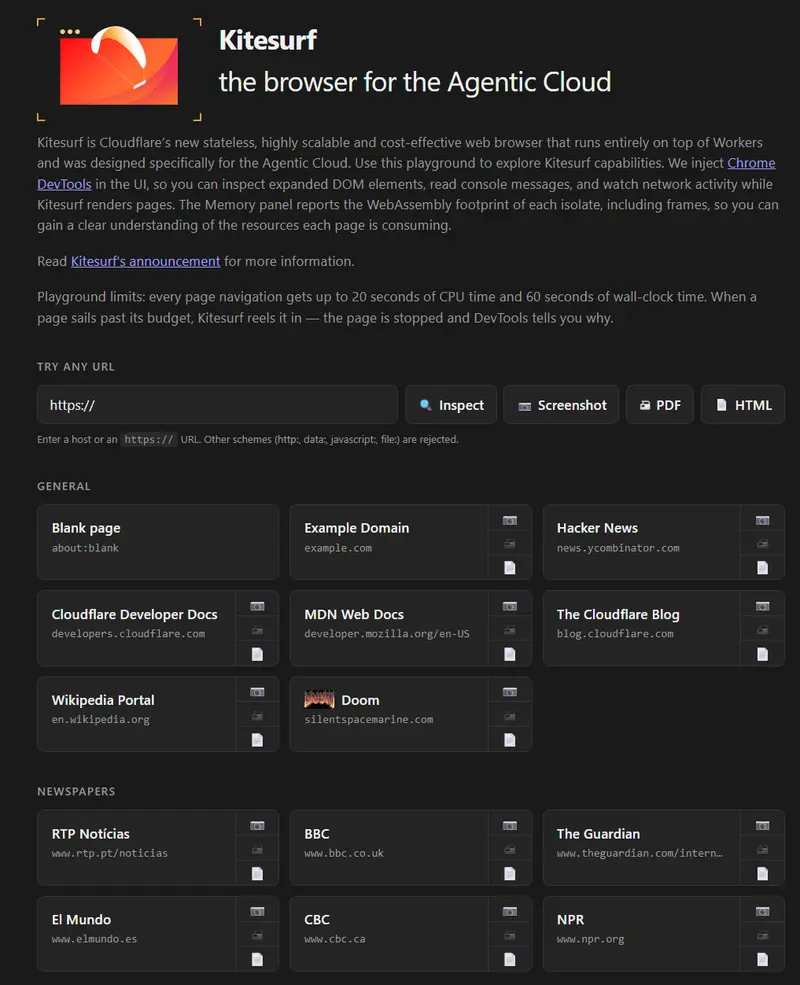The width and height of the screenshot is (800, 985).
Task: Export NPR as a PDF
Action: click(762, 936)
